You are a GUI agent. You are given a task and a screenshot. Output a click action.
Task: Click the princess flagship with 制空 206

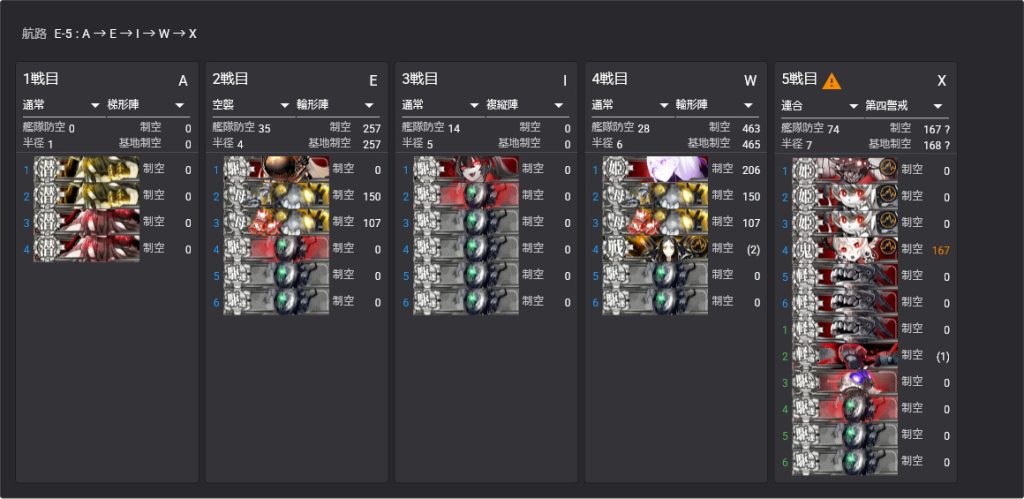655,170
